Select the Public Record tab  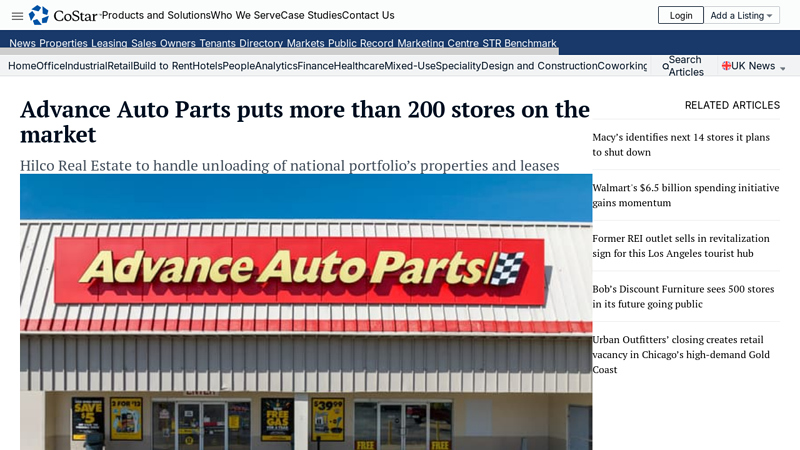tap(361, 43)
